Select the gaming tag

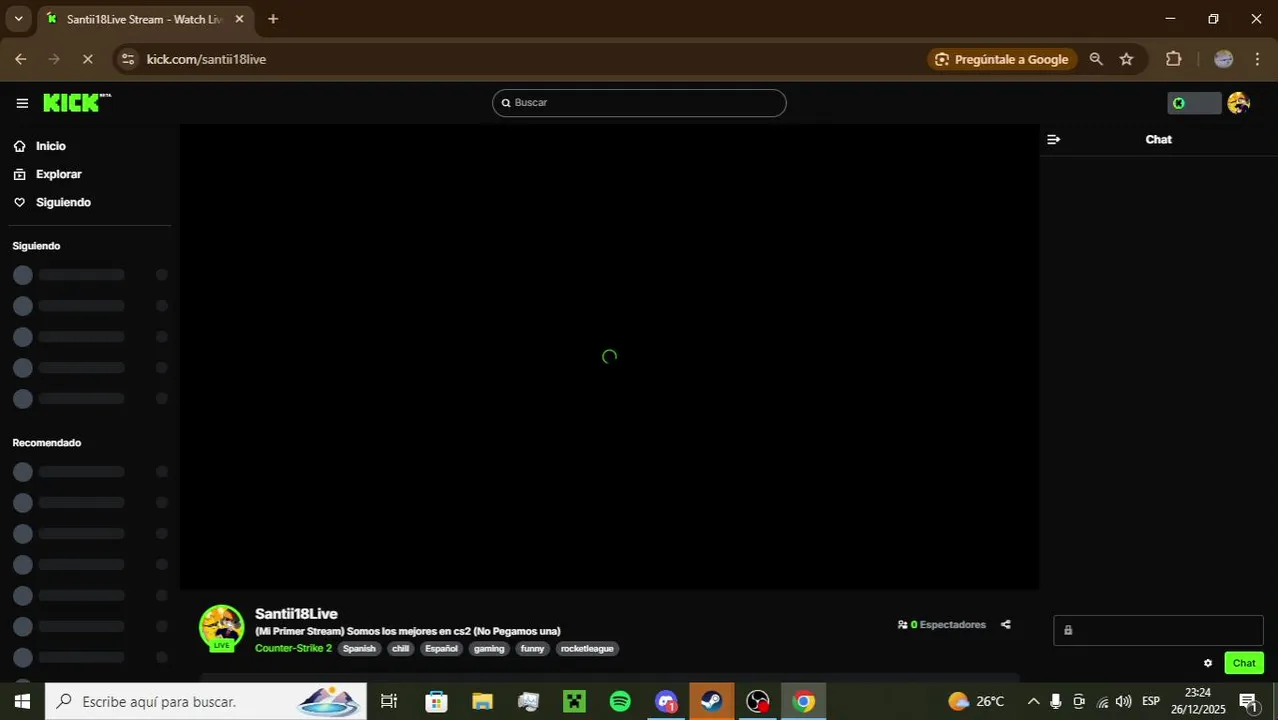pyautogui.click(x=489, y=649)
